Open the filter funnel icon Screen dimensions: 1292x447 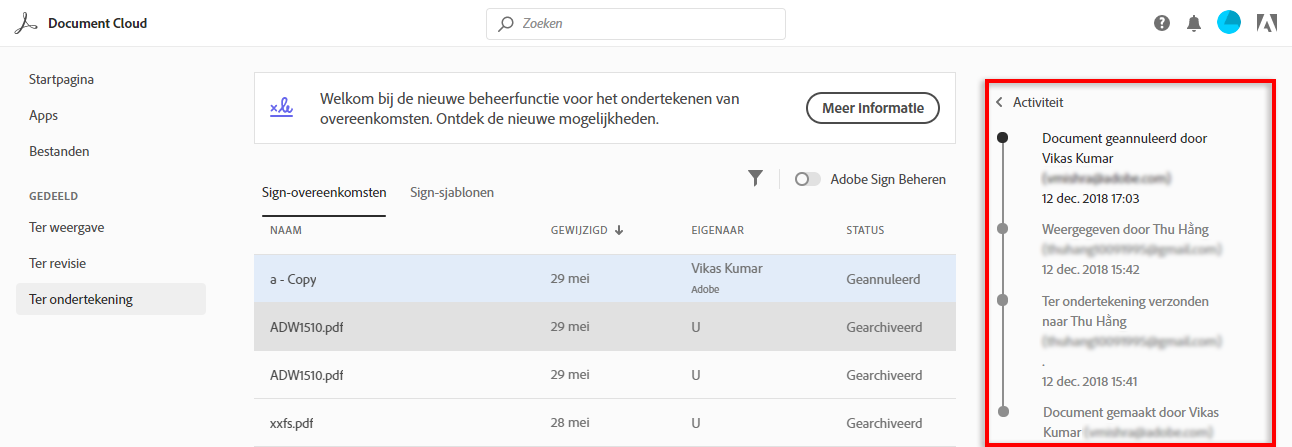click(755, 178)
